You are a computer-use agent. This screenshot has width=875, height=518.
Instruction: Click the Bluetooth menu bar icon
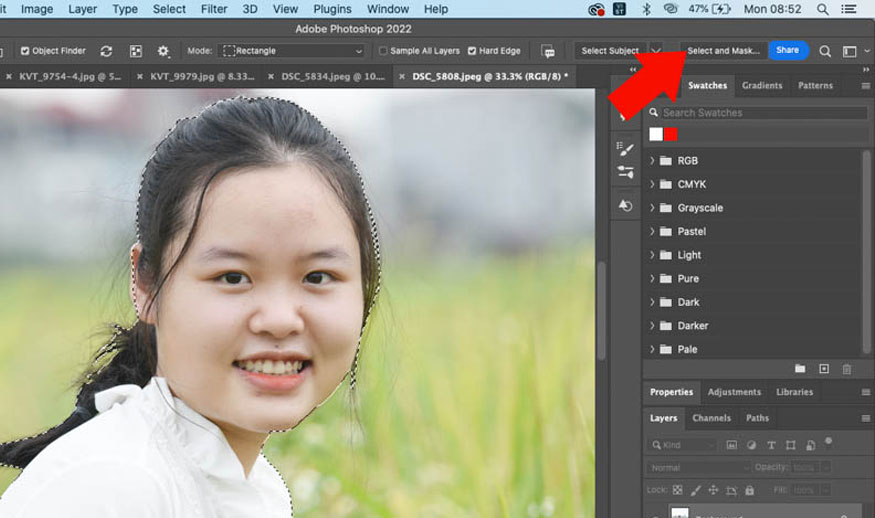pyautogui.click(x=646, y=9)
